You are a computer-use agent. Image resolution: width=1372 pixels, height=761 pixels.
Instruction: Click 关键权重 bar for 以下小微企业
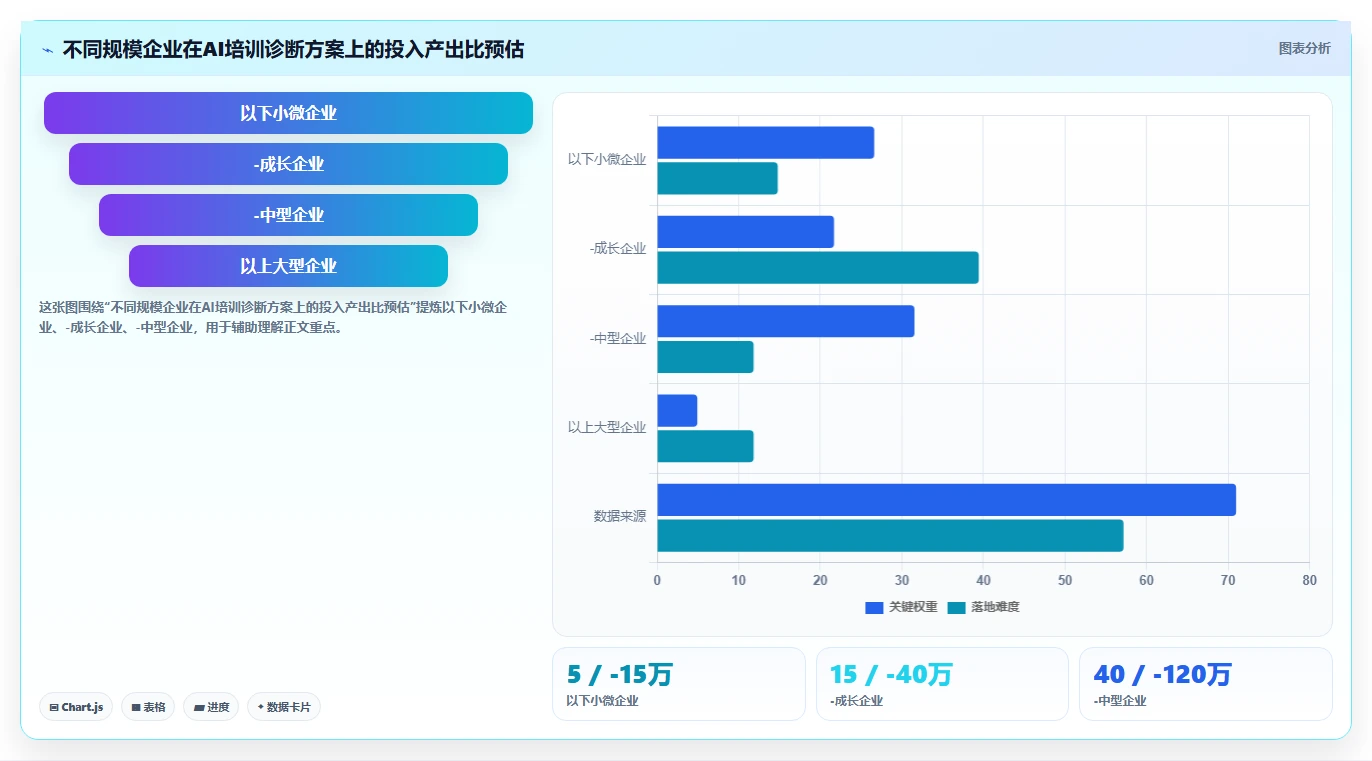[766, 143]
